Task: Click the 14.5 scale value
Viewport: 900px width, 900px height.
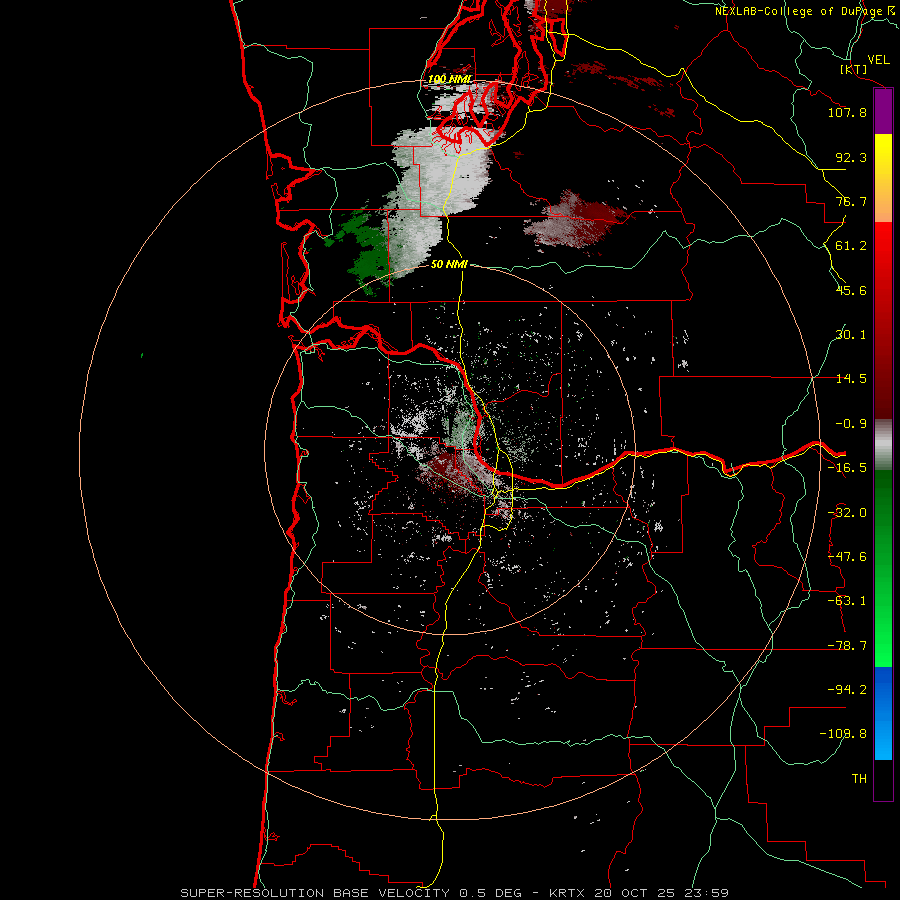Action: tap(851, 379)
